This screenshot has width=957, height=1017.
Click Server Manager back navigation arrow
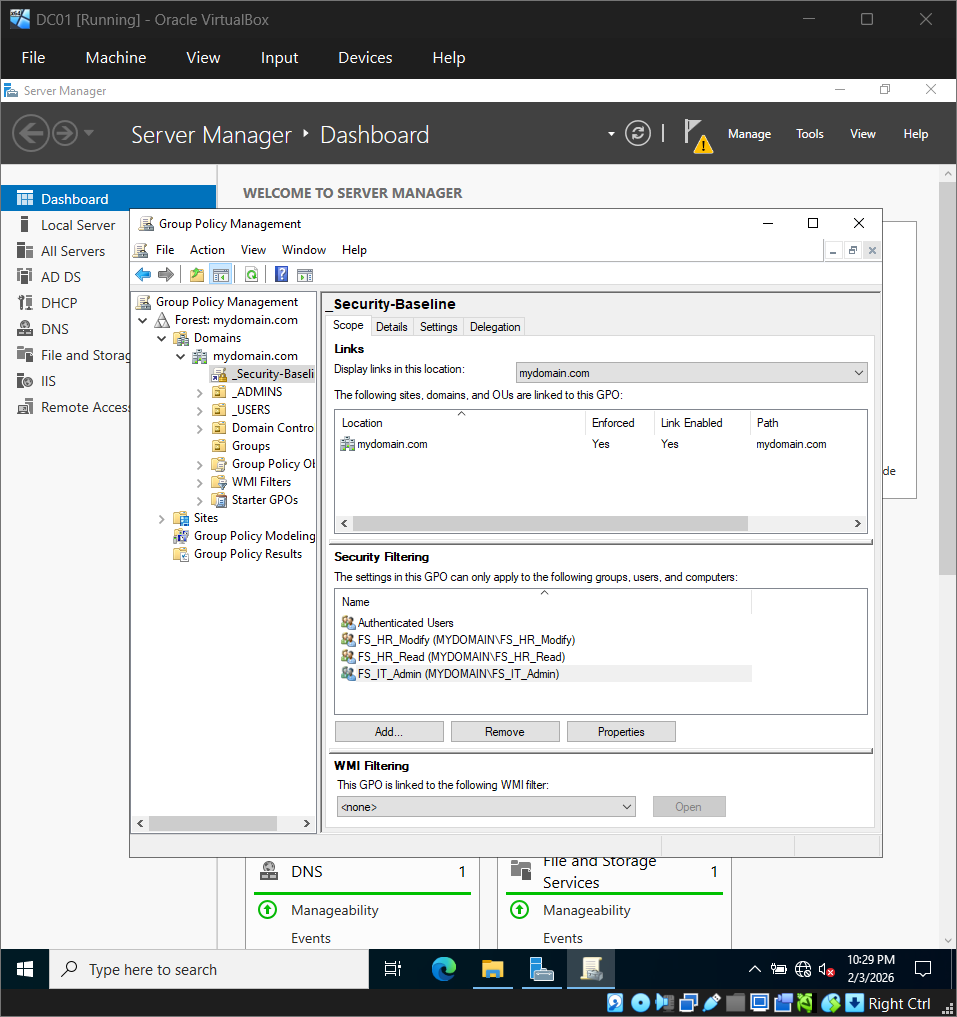click(30, 134)
